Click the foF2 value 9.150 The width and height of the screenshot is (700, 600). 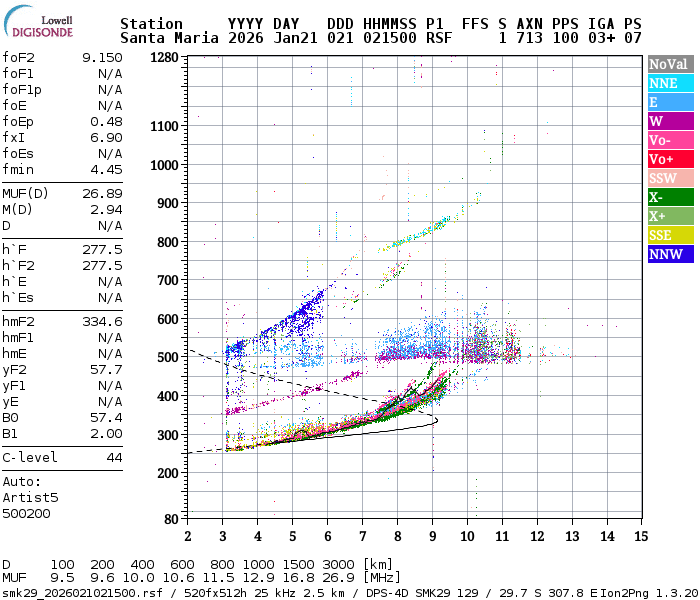(102, 58)
